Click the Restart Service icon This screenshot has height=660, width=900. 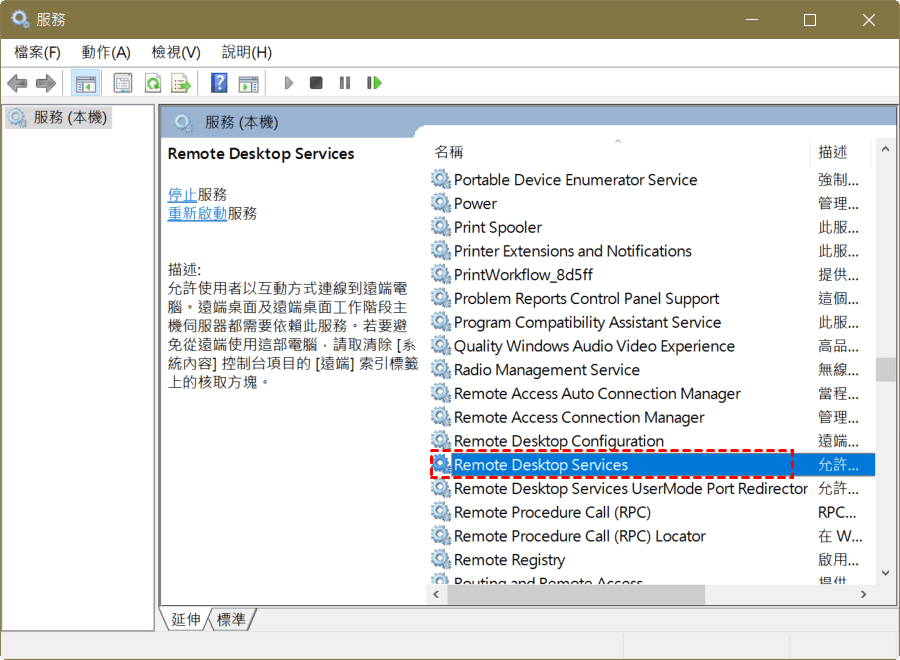coord(374,83)
